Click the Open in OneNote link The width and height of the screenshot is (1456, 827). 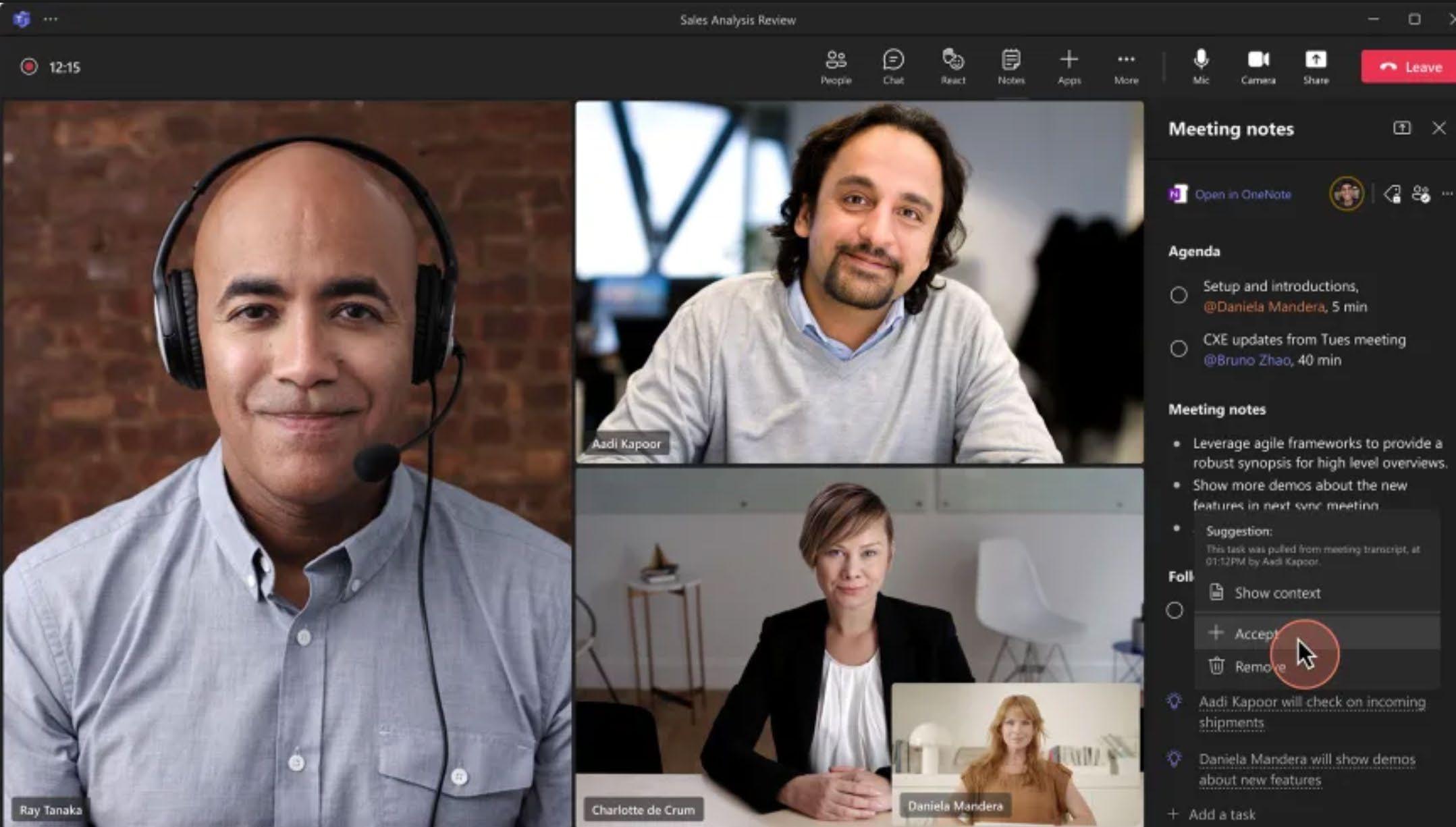pyautogui.click(x=1242, y=194)
